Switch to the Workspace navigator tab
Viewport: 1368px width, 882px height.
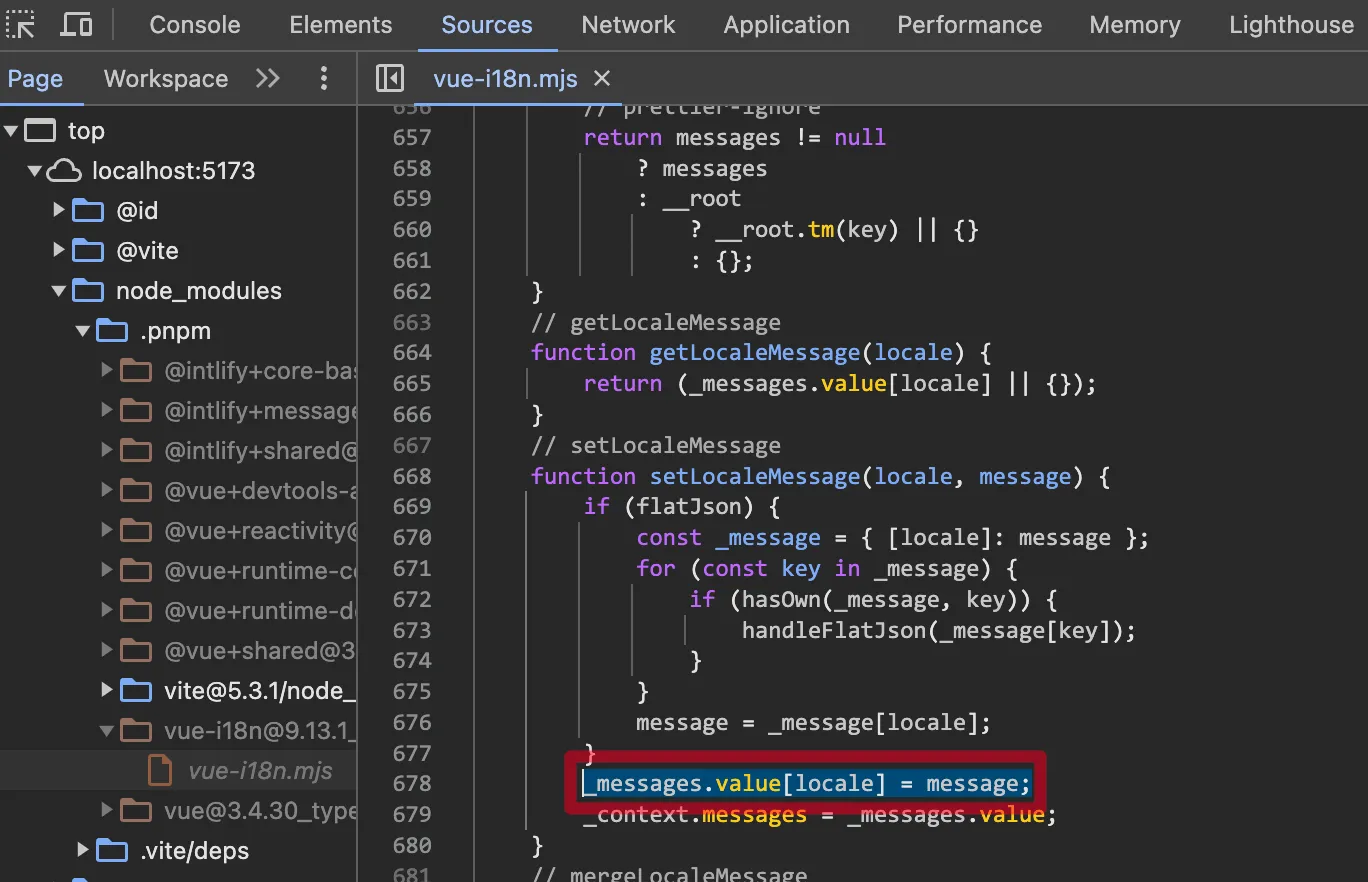(x=166, y=78)
